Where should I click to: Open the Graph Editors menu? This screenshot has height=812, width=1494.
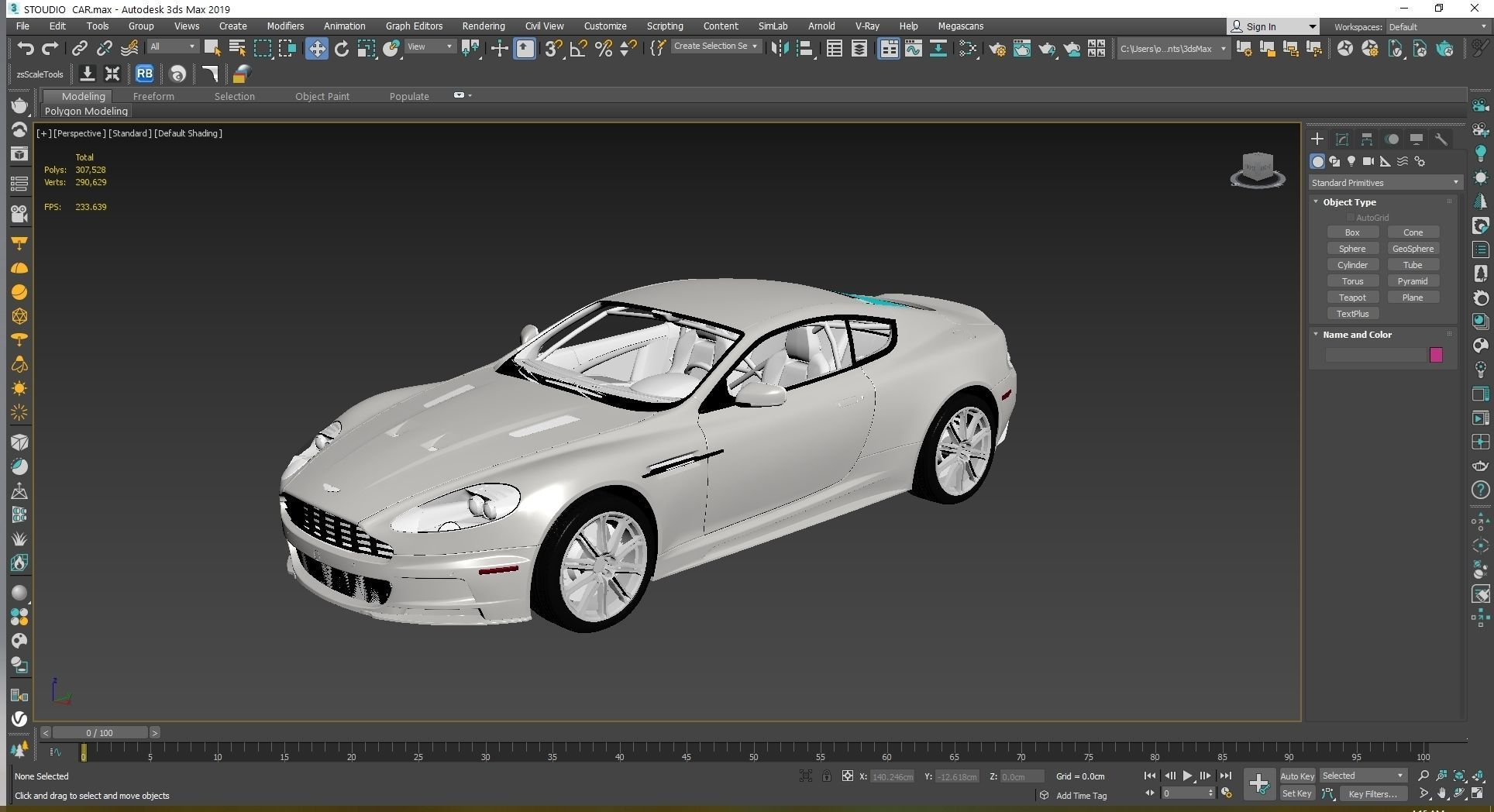414,26
